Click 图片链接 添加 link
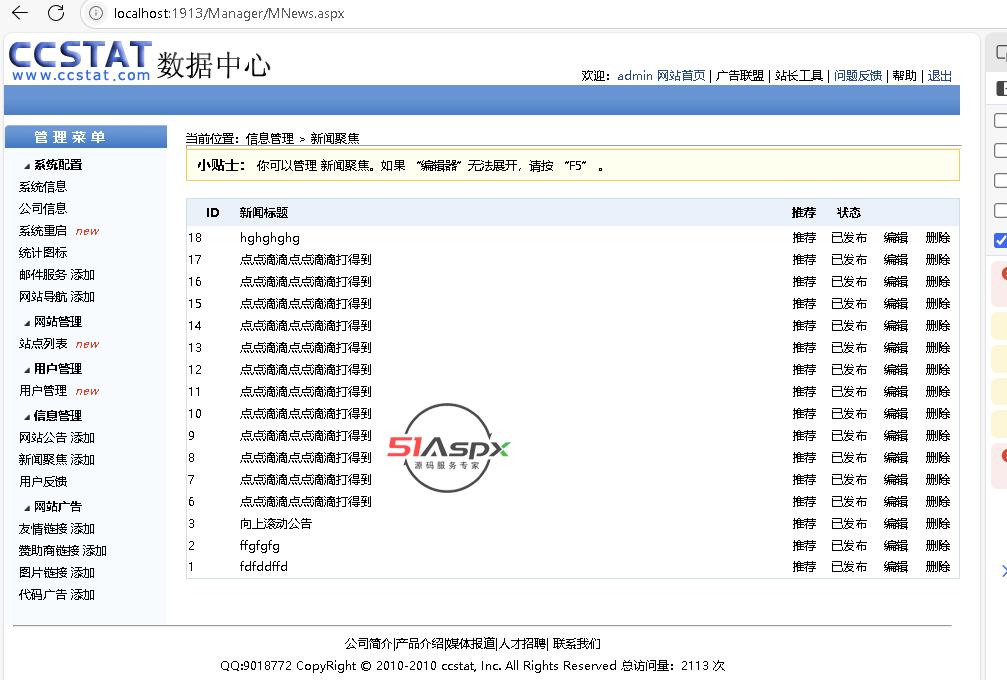This screenshot has width=1007, height=680. point(57,573)
